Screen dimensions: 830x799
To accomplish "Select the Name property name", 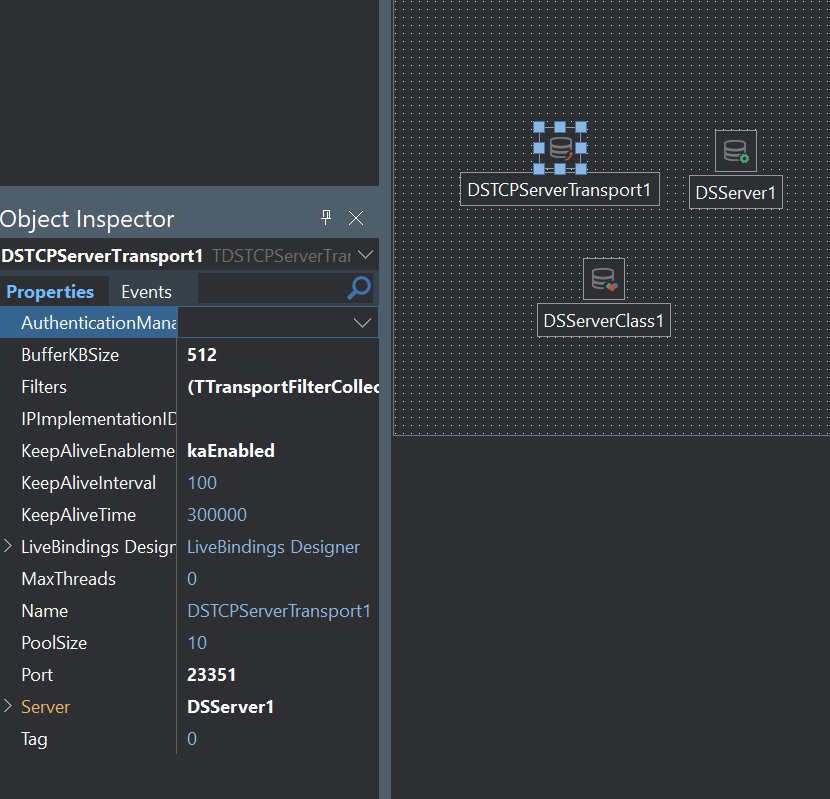I will 44,611.
